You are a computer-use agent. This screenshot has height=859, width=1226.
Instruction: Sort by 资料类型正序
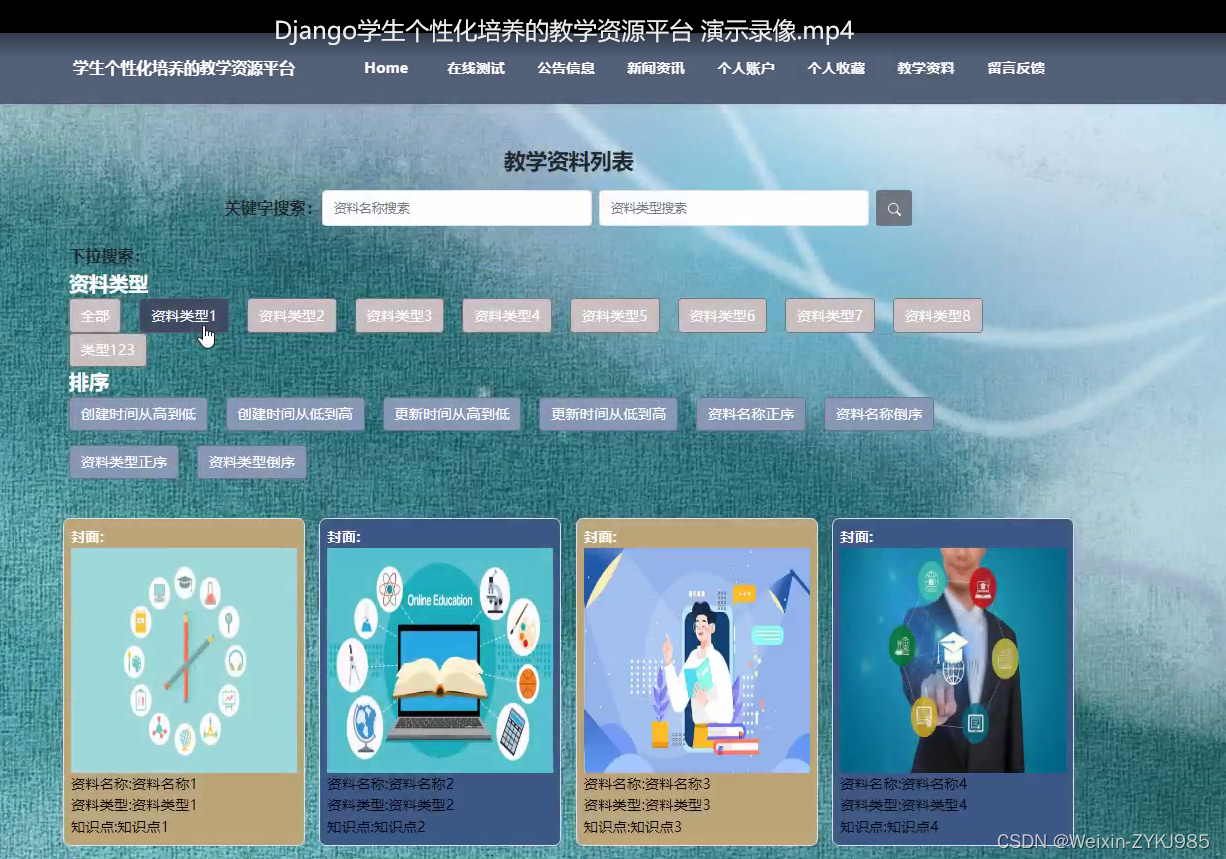[x=124, y=462]
